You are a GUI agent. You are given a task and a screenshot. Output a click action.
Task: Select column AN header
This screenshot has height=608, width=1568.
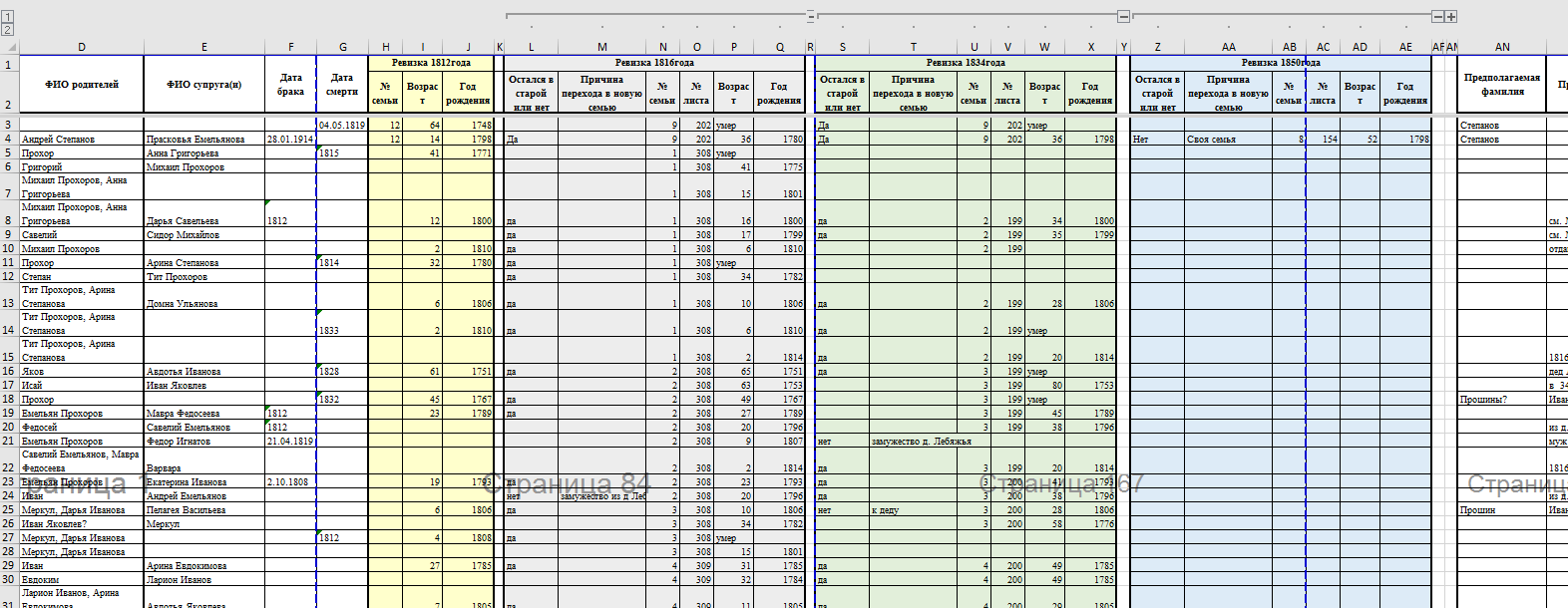[x=1502, y=47]
